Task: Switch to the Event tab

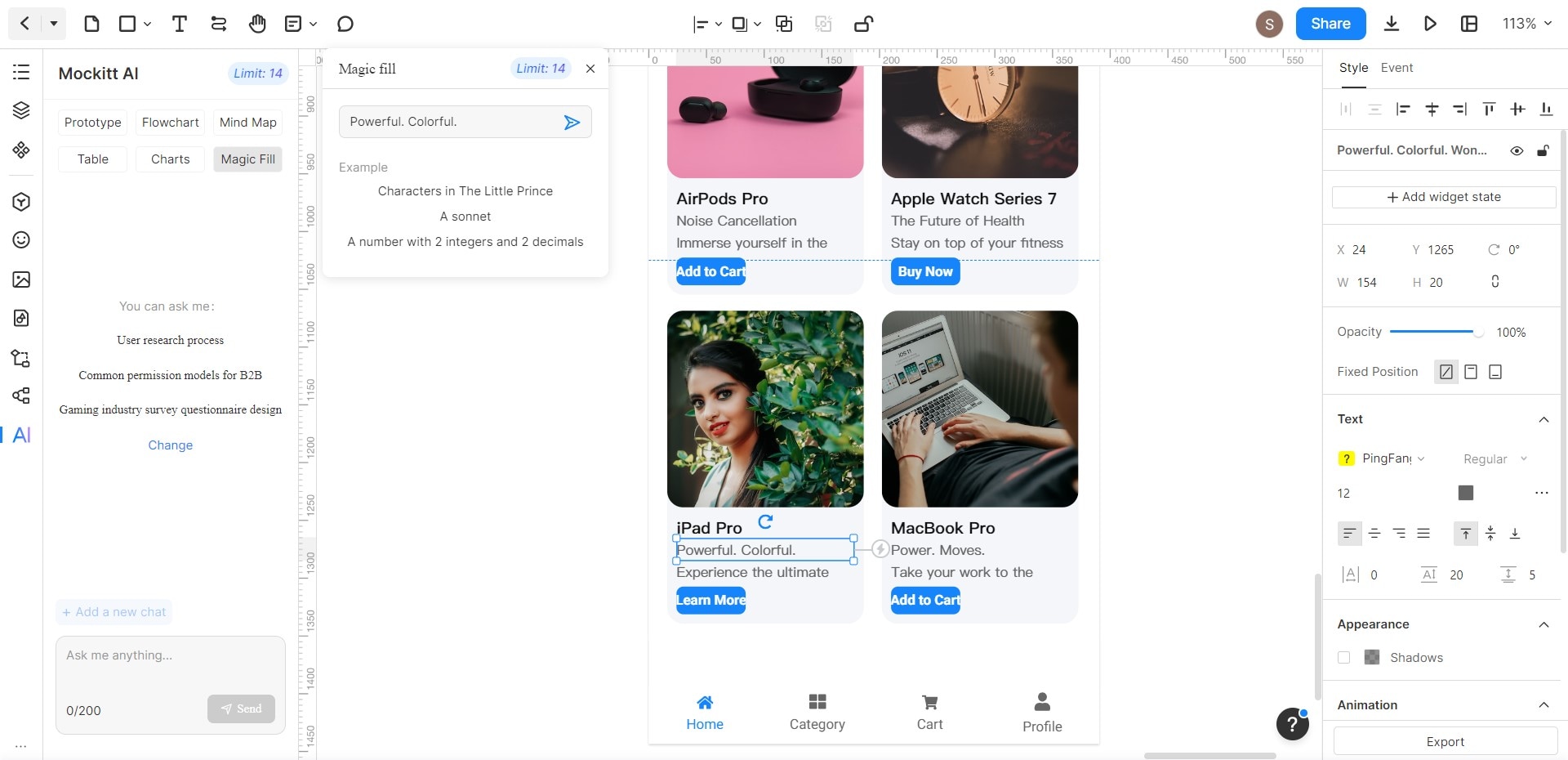Action: 1396,68
